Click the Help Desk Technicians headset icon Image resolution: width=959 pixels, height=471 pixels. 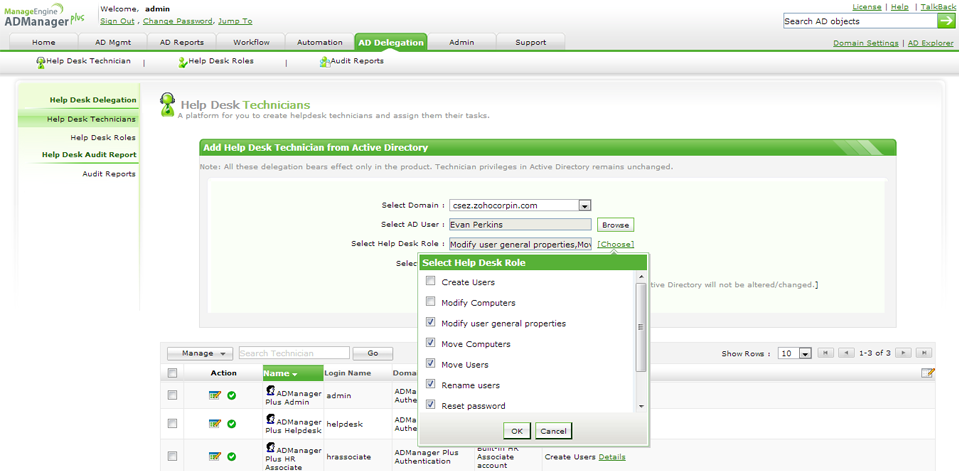tap(167, 105)
